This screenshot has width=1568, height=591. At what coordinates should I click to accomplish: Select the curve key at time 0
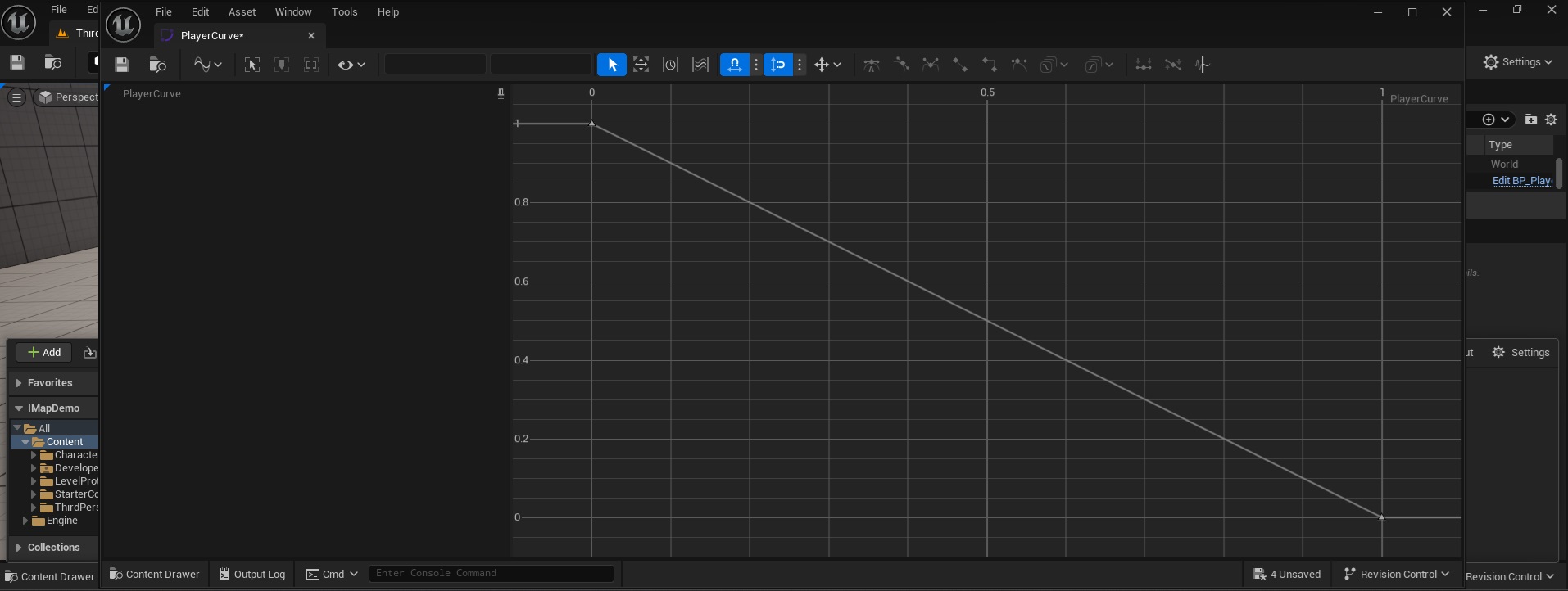pyautogui.click(x=591, y=124)
